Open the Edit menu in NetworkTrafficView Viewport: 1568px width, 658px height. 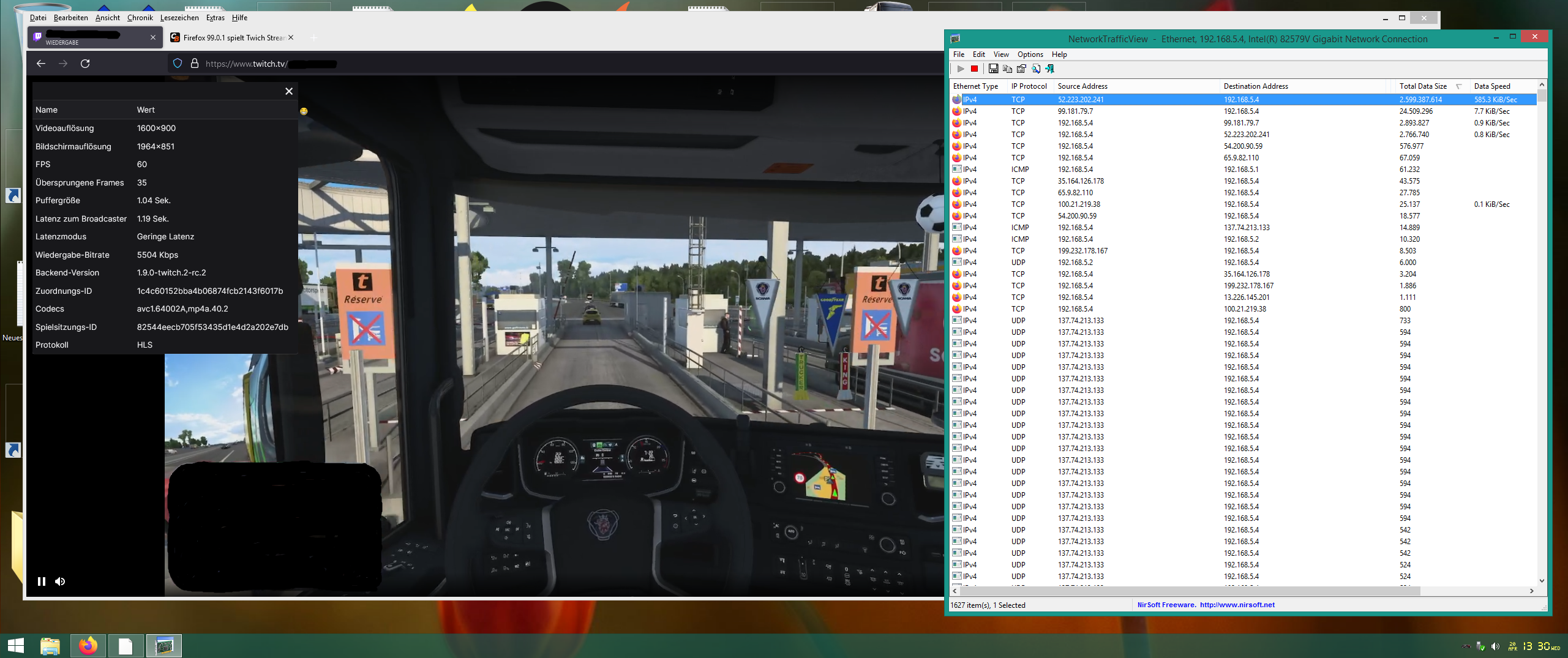pyautogui.click(x=979, y=54)
